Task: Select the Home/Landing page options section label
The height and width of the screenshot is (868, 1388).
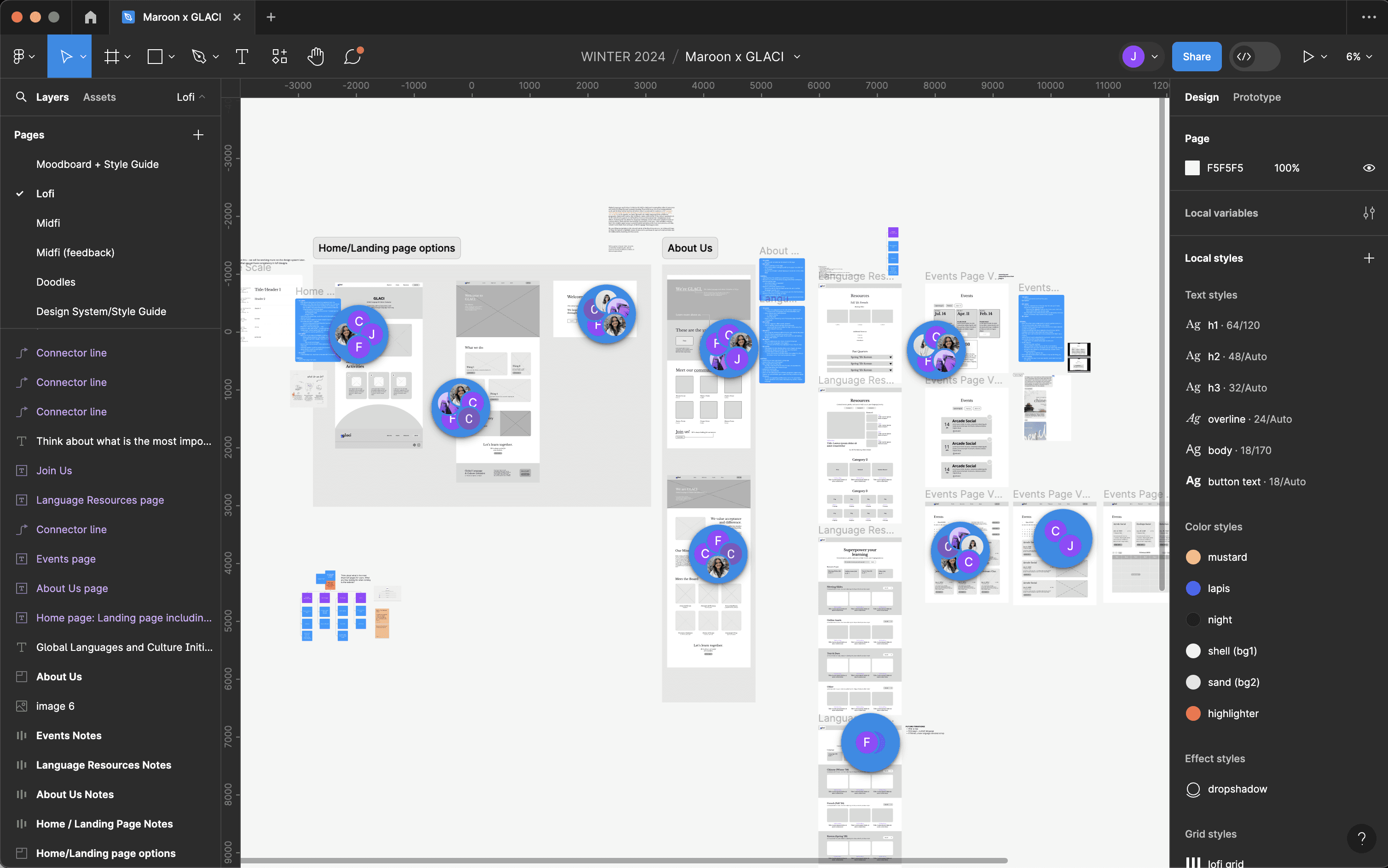Action: 387,248
